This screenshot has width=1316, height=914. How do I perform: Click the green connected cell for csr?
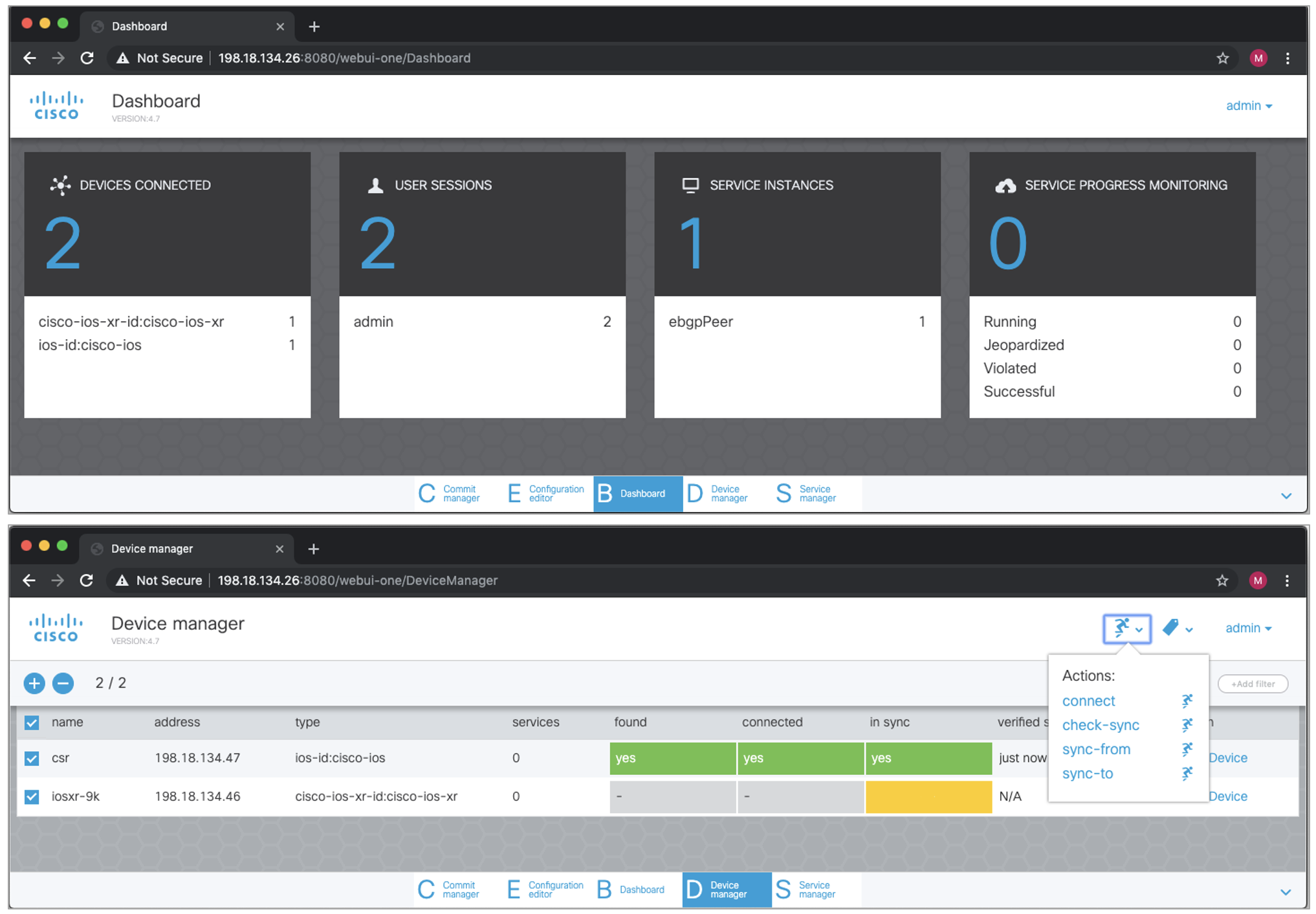tap(800, 758)
